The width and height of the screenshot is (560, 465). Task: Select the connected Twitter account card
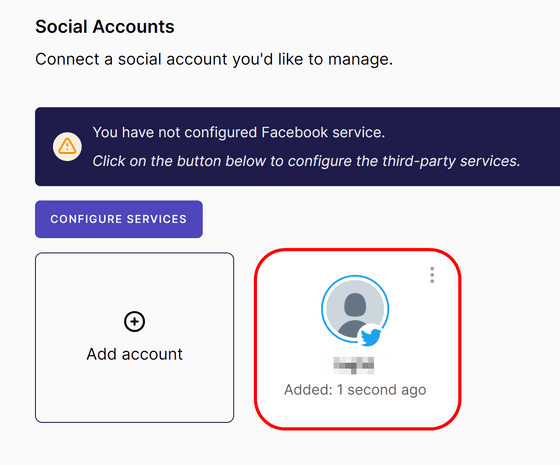(x=358, y=339)
